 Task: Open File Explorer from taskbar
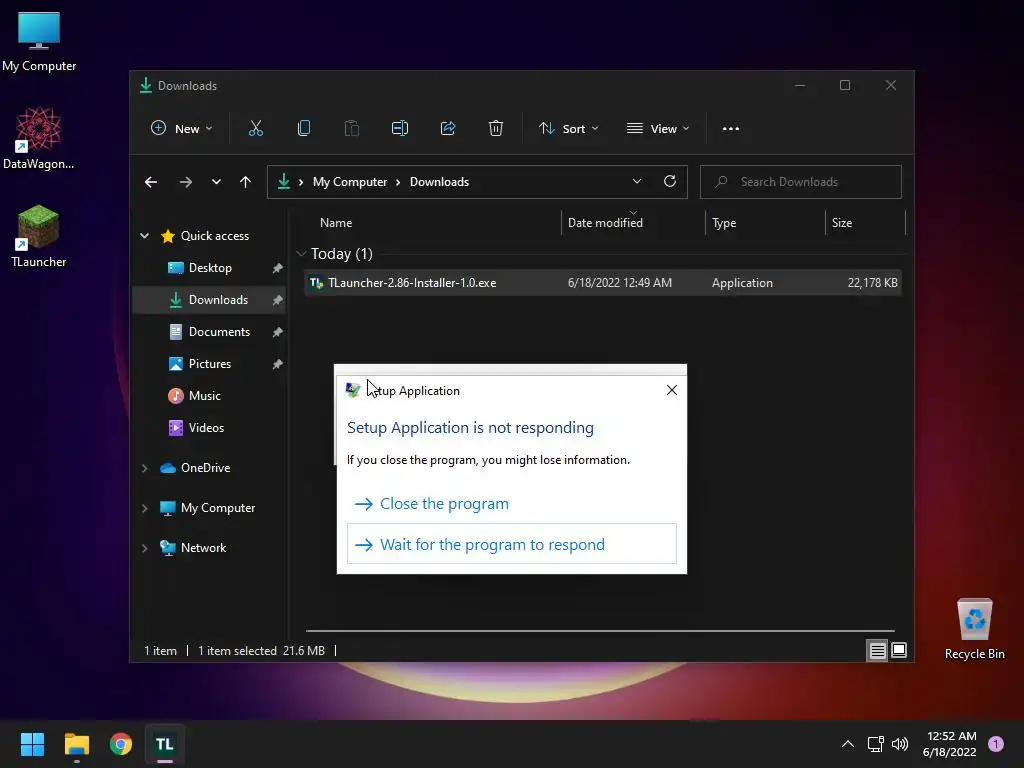pyautogui.click(x=76, y=744)
